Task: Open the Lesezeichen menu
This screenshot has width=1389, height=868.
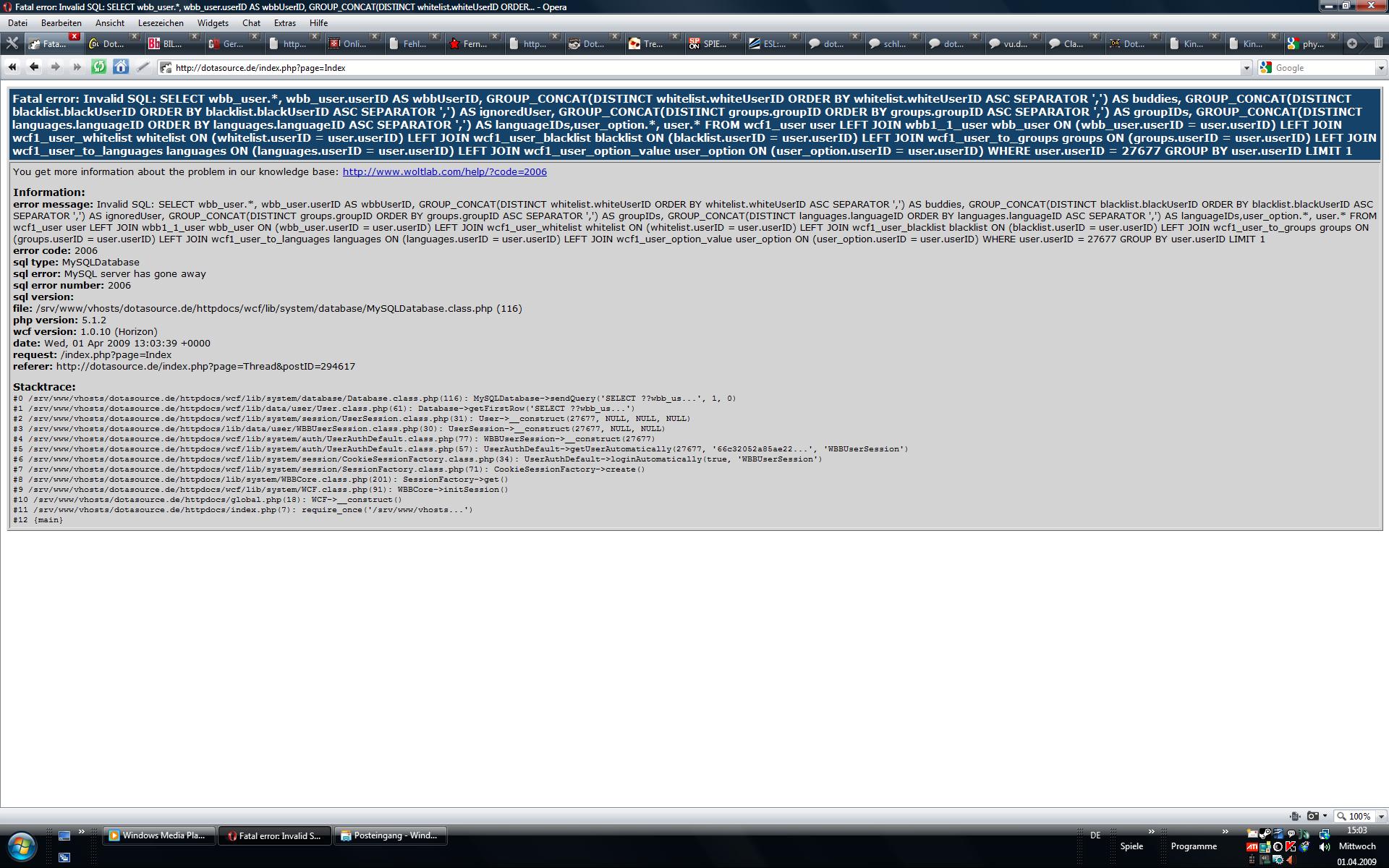Action: [161, 23]
